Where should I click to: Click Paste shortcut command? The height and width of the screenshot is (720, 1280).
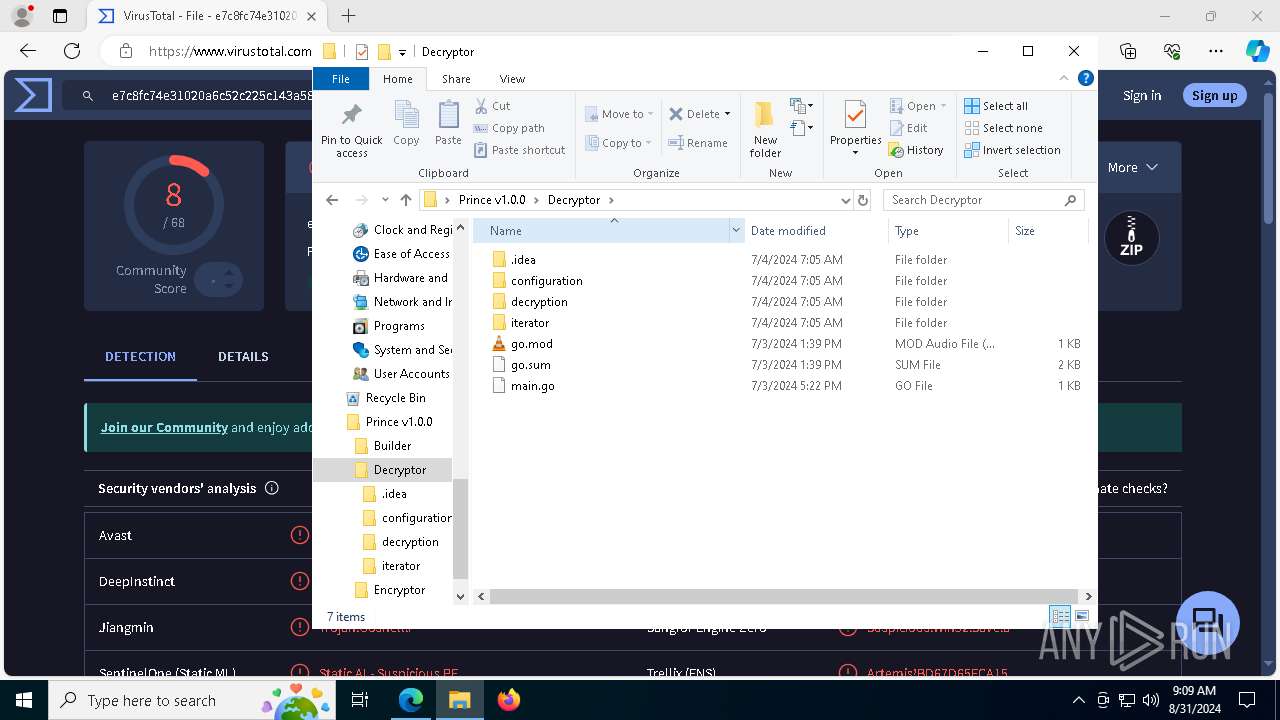pos(519,150)
